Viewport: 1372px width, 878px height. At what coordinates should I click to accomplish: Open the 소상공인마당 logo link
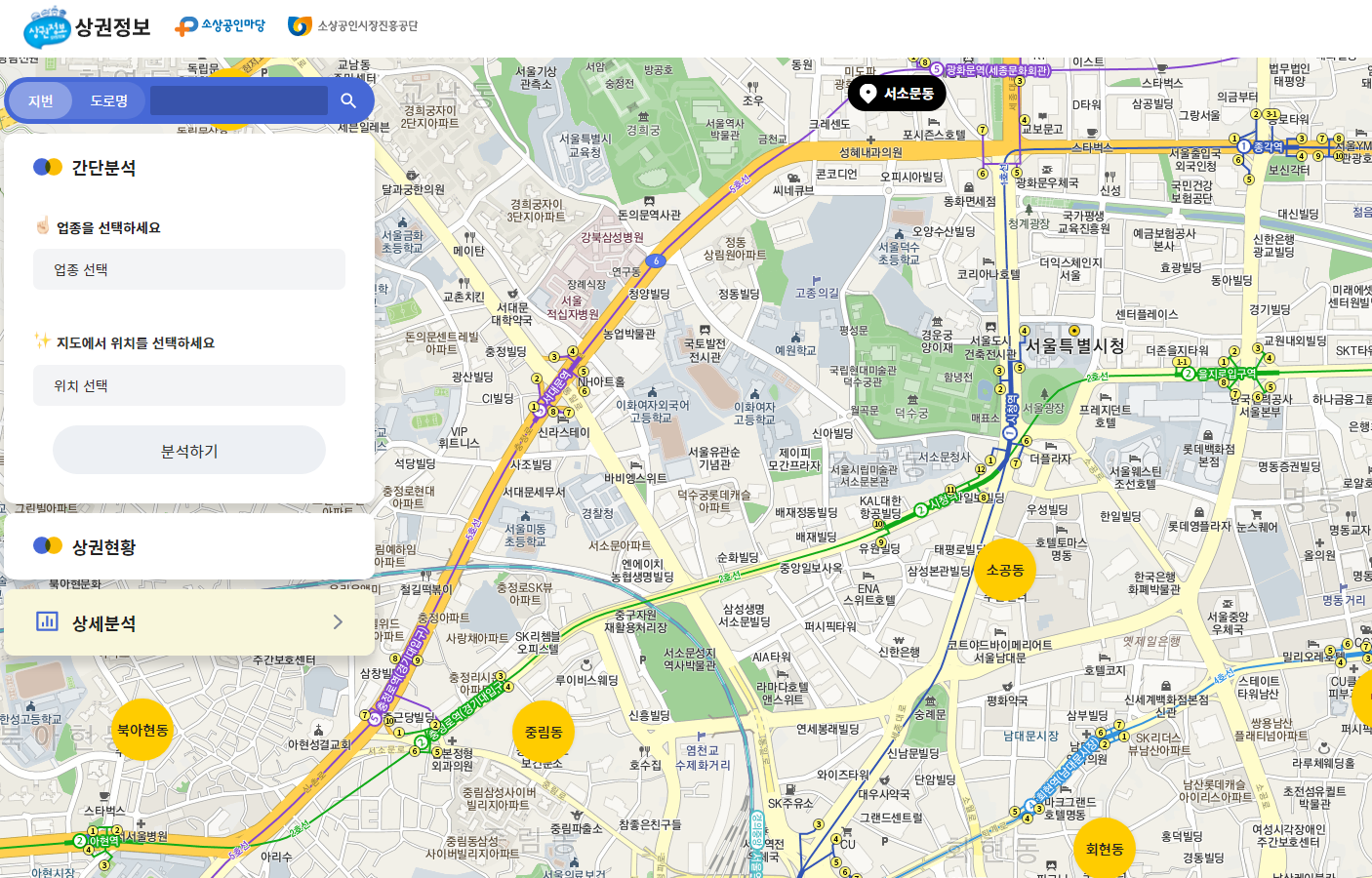tap(221, 26)
